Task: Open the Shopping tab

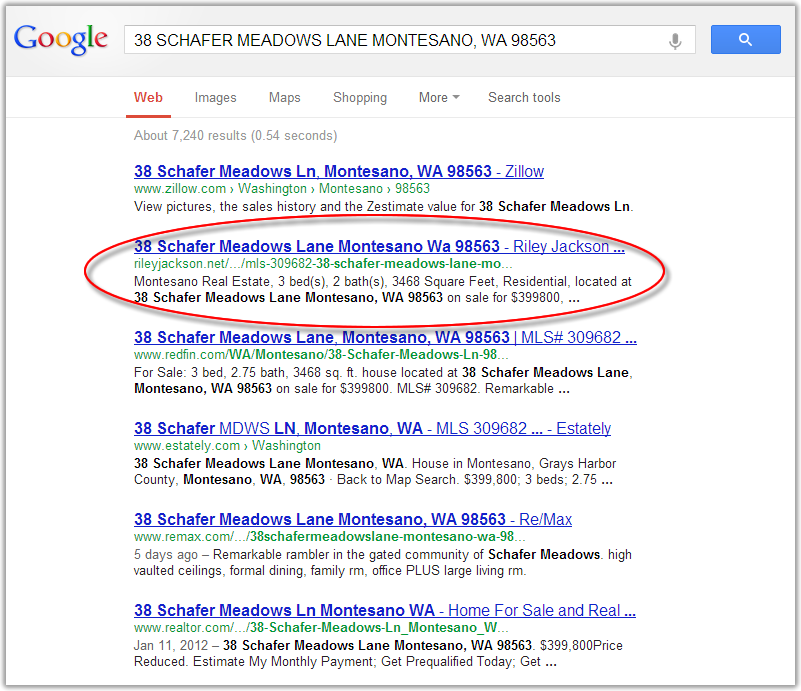Action: (360, 98)
